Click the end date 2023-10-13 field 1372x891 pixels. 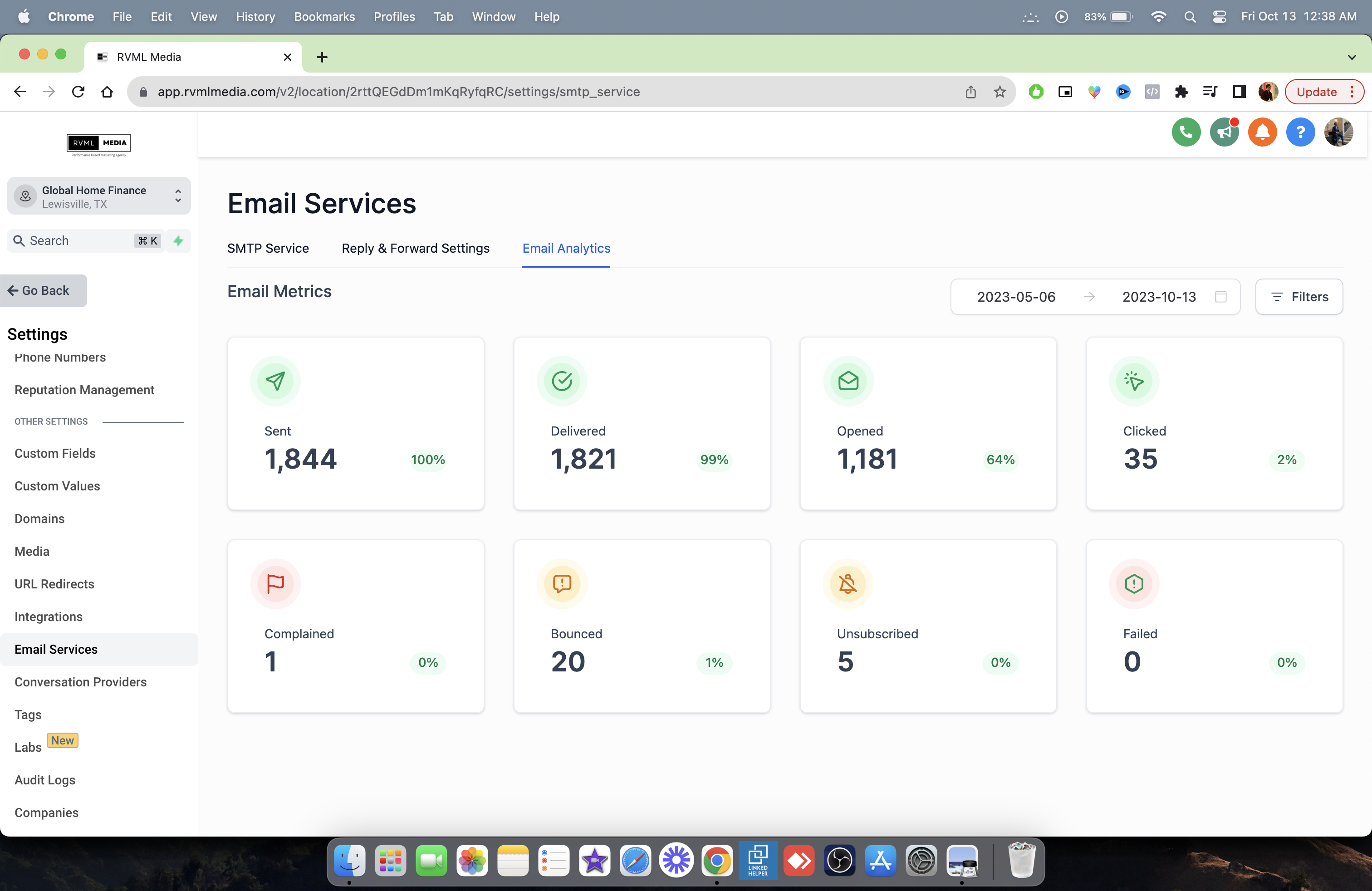click(1159, 297)
